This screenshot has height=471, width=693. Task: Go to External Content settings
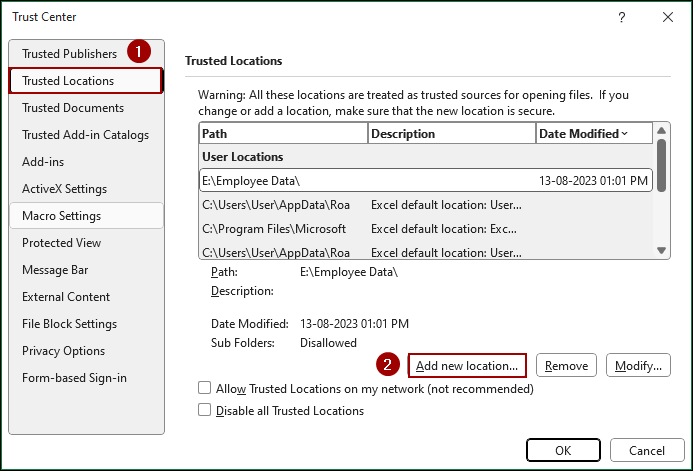(x=86, y=296)
